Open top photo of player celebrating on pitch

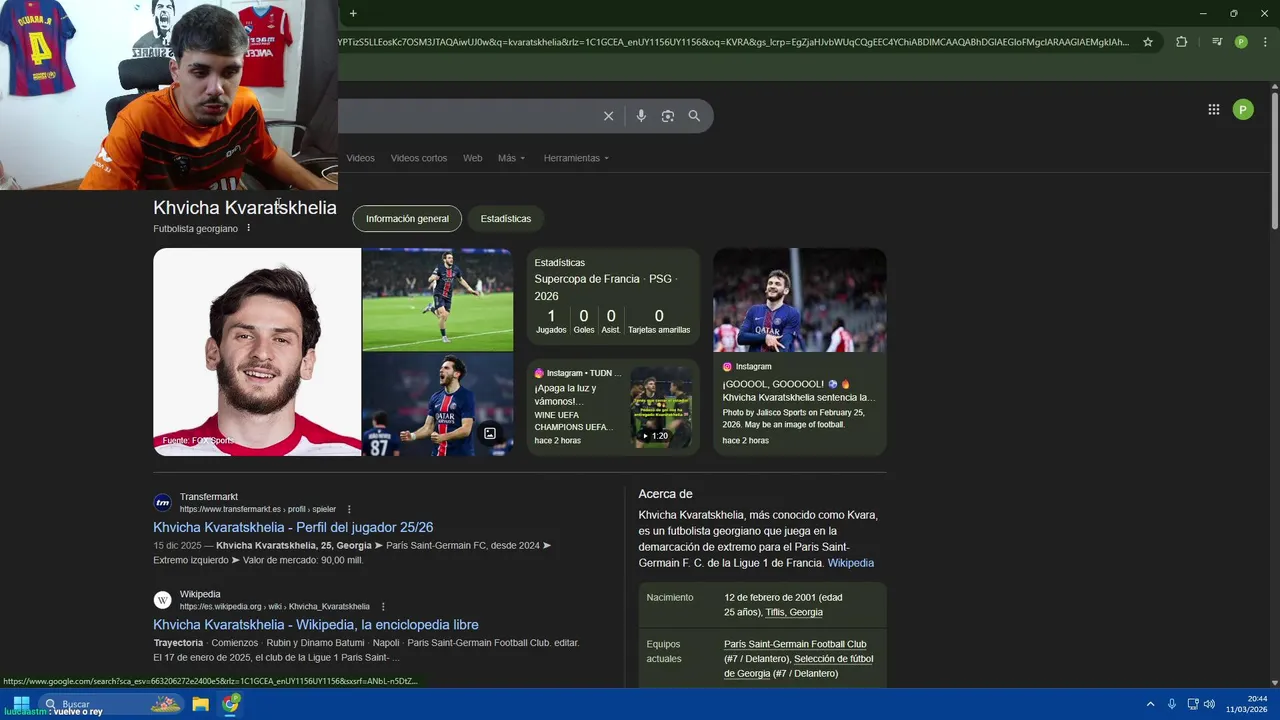[437, 299]
